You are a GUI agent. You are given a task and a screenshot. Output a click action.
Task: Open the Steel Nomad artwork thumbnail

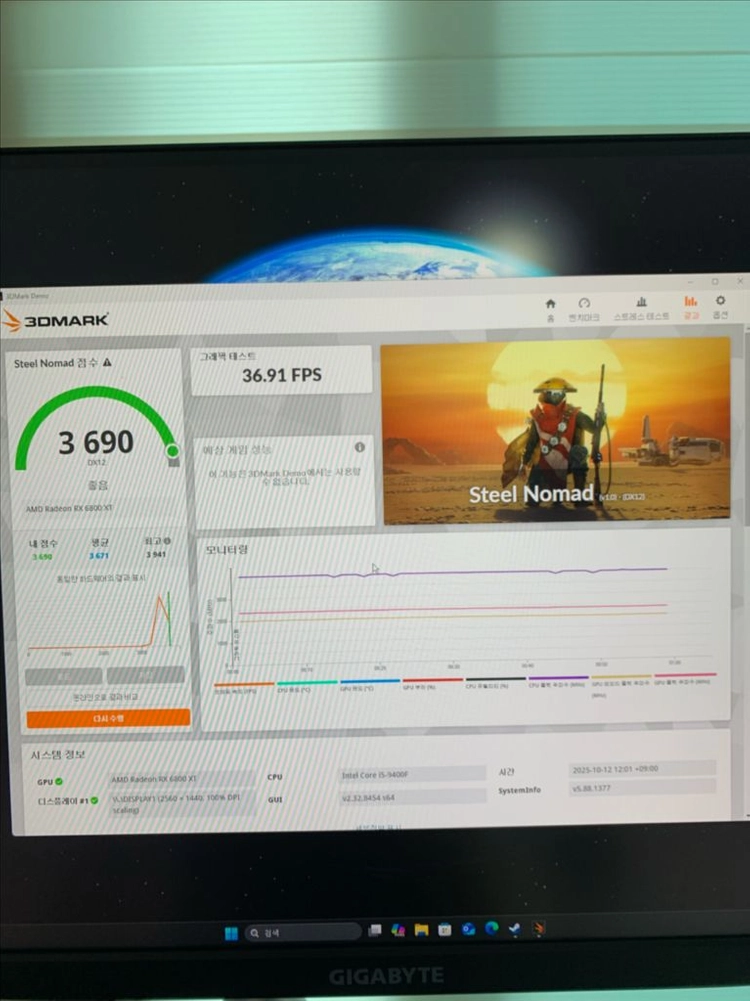click(555, 431)
